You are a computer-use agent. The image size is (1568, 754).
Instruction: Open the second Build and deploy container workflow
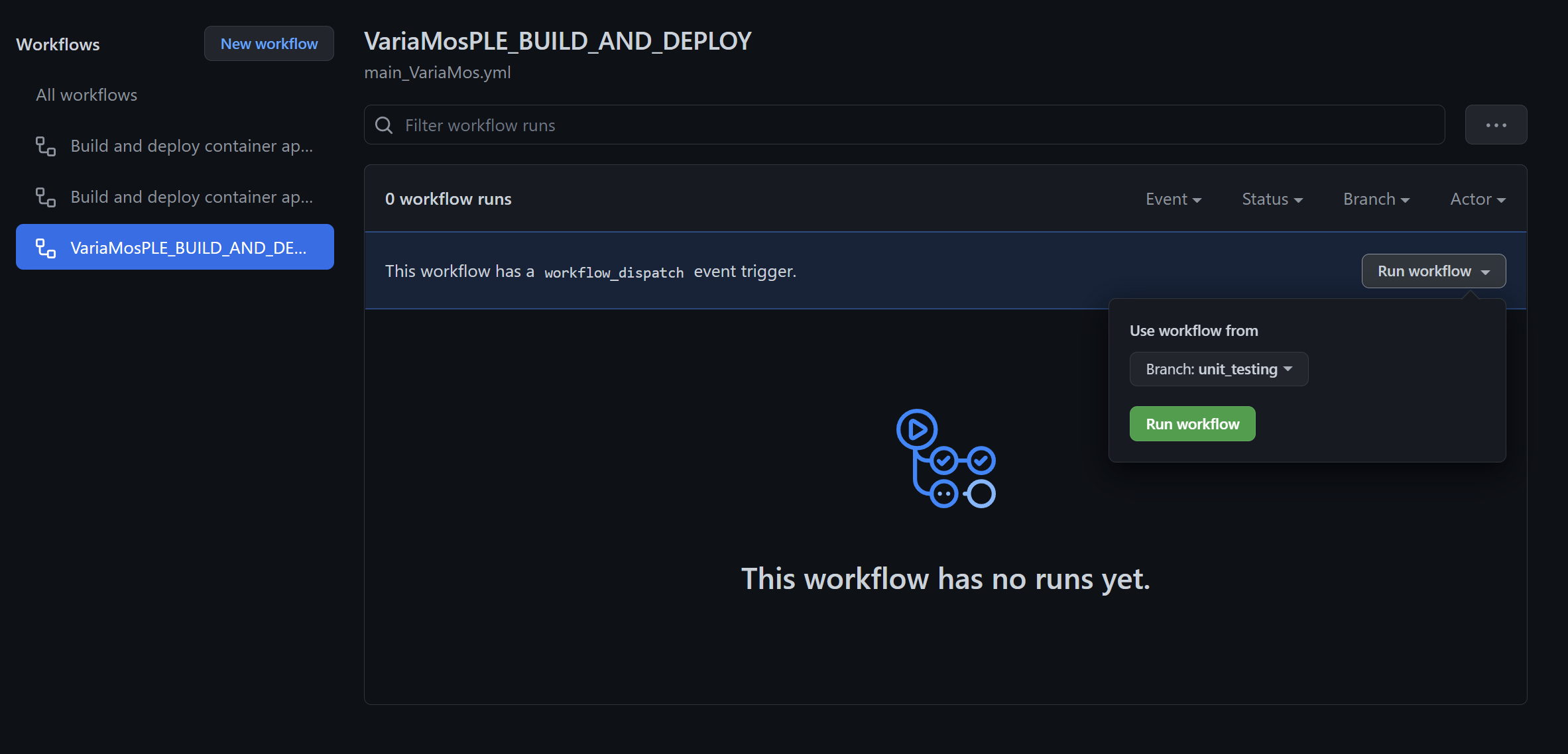pos(192,197)
